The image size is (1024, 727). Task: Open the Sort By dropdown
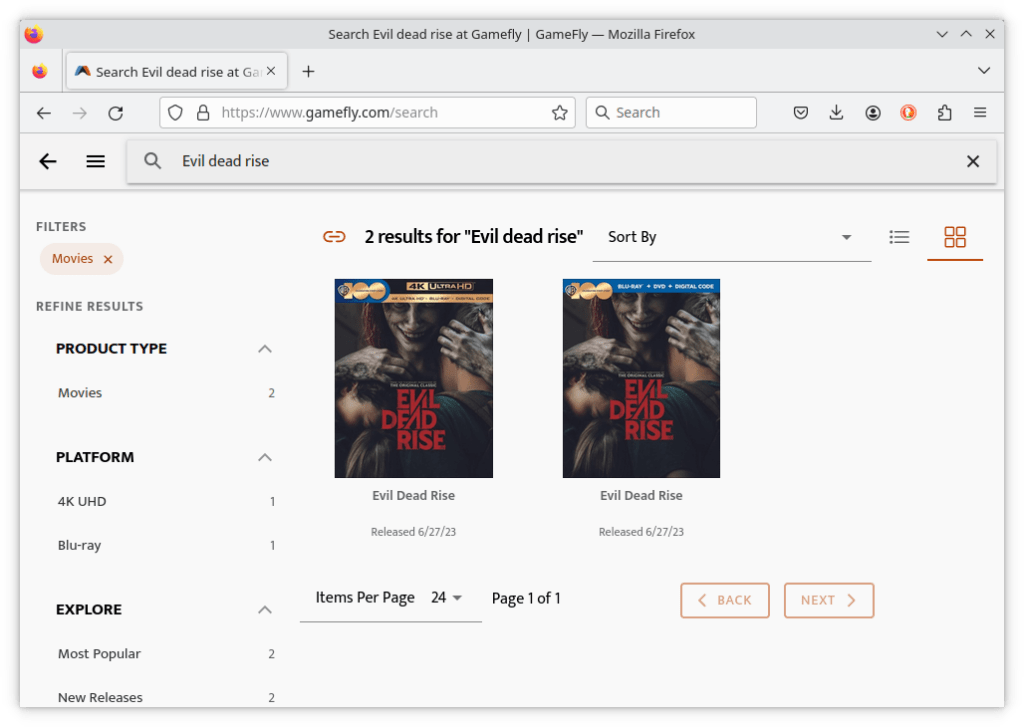(x=731, y=237)
